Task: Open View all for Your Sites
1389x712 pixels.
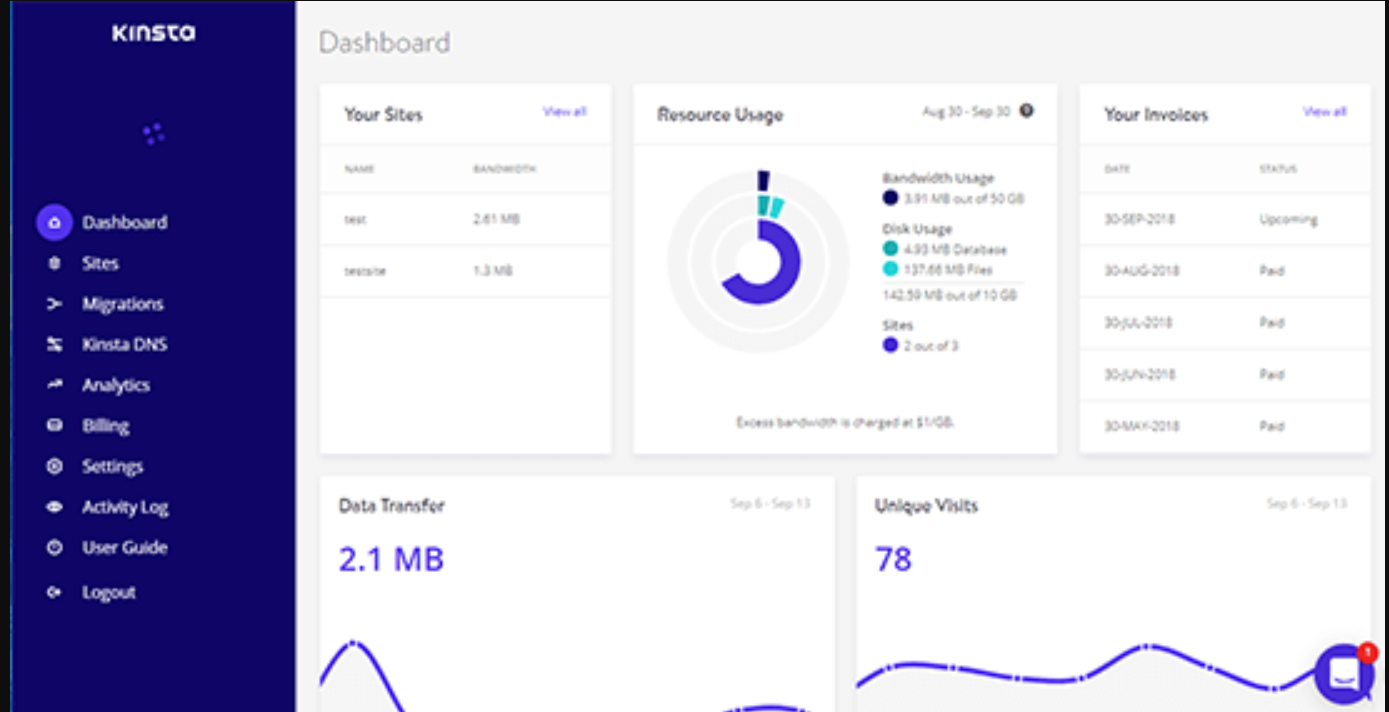Action: point(564,112)
